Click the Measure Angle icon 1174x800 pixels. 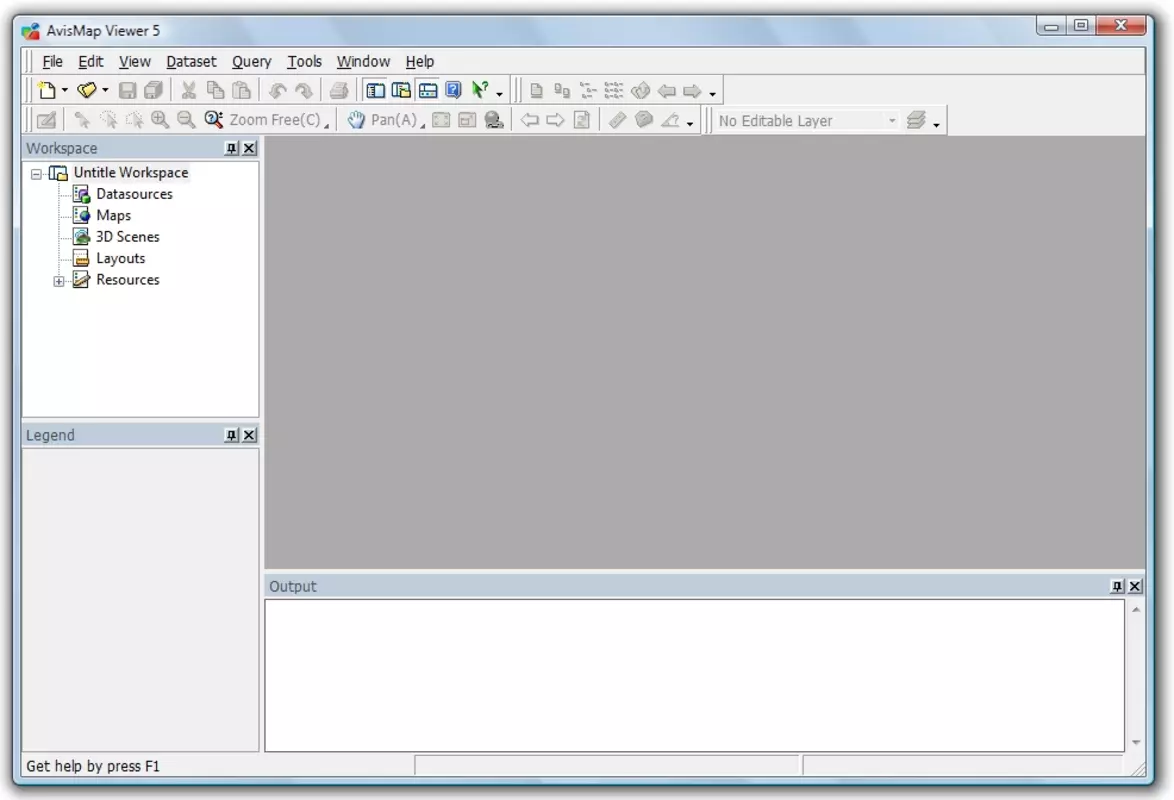point(670,120)
